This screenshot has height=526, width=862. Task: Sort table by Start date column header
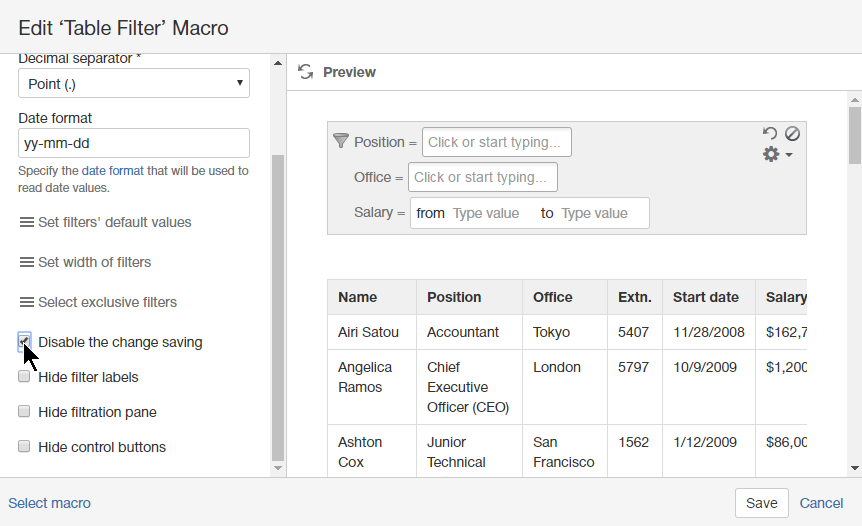tap(706, 297)
